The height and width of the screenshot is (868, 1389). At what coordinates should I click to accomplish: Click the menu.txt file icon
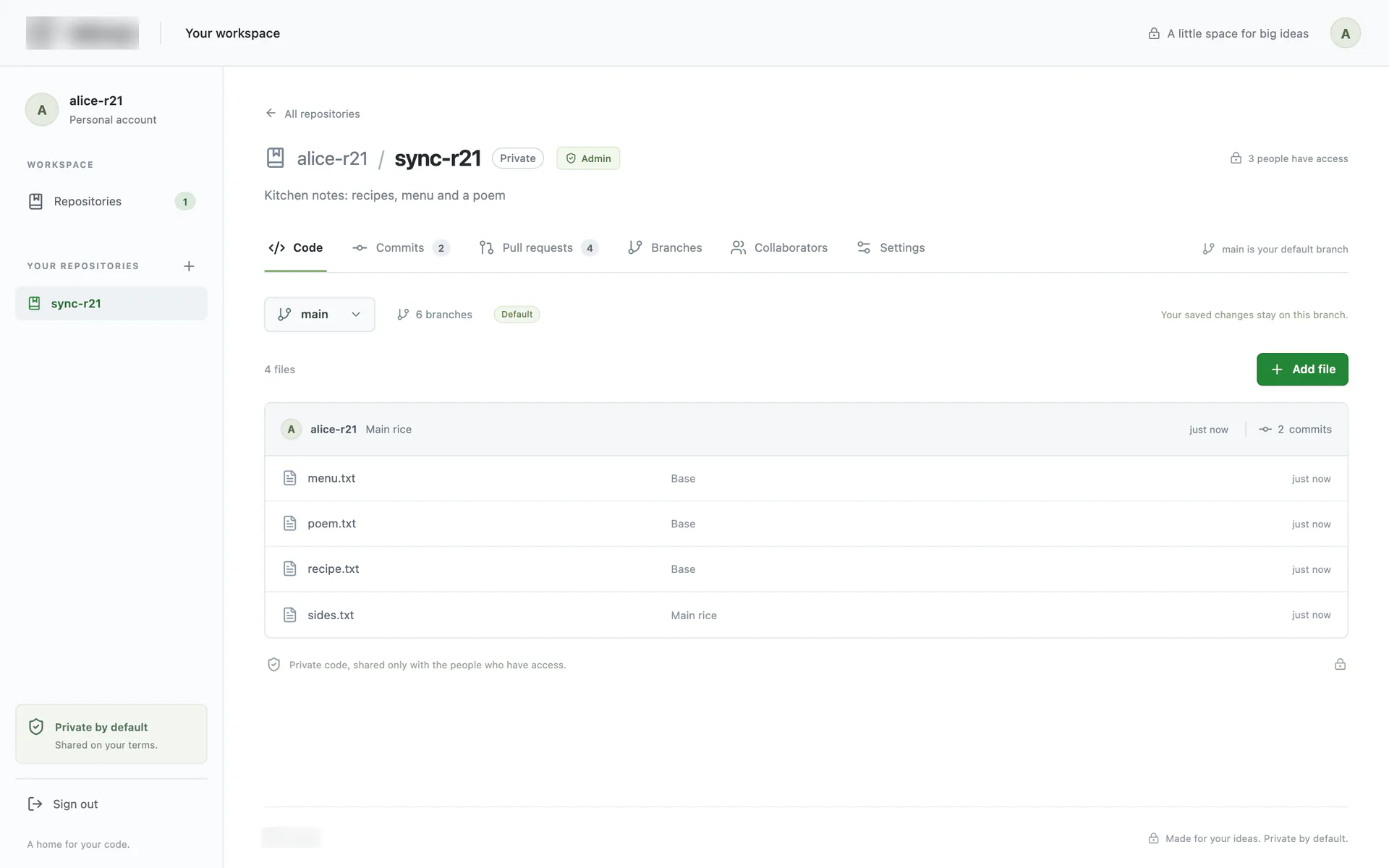tap(289, 478)
